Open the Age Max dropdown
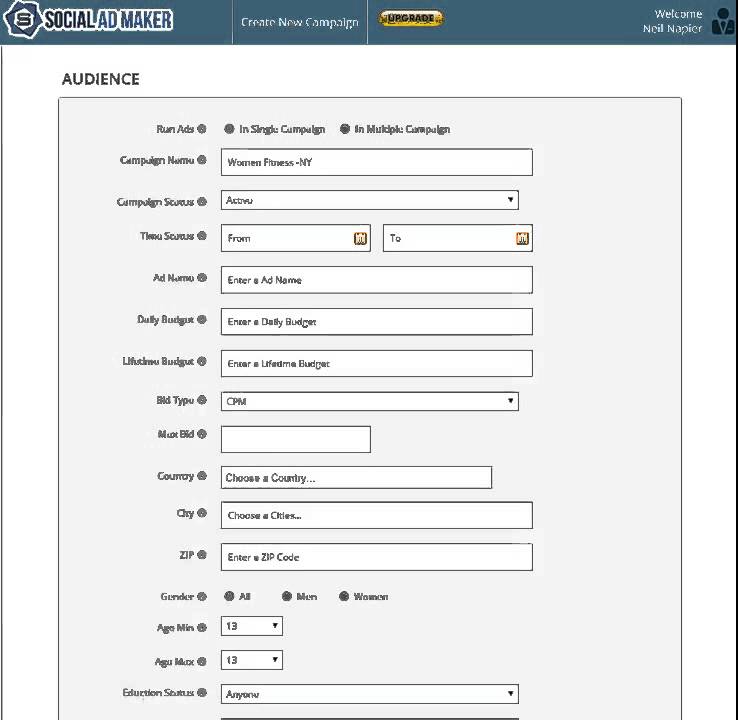738x720 pixels. (x=252, y=660)
